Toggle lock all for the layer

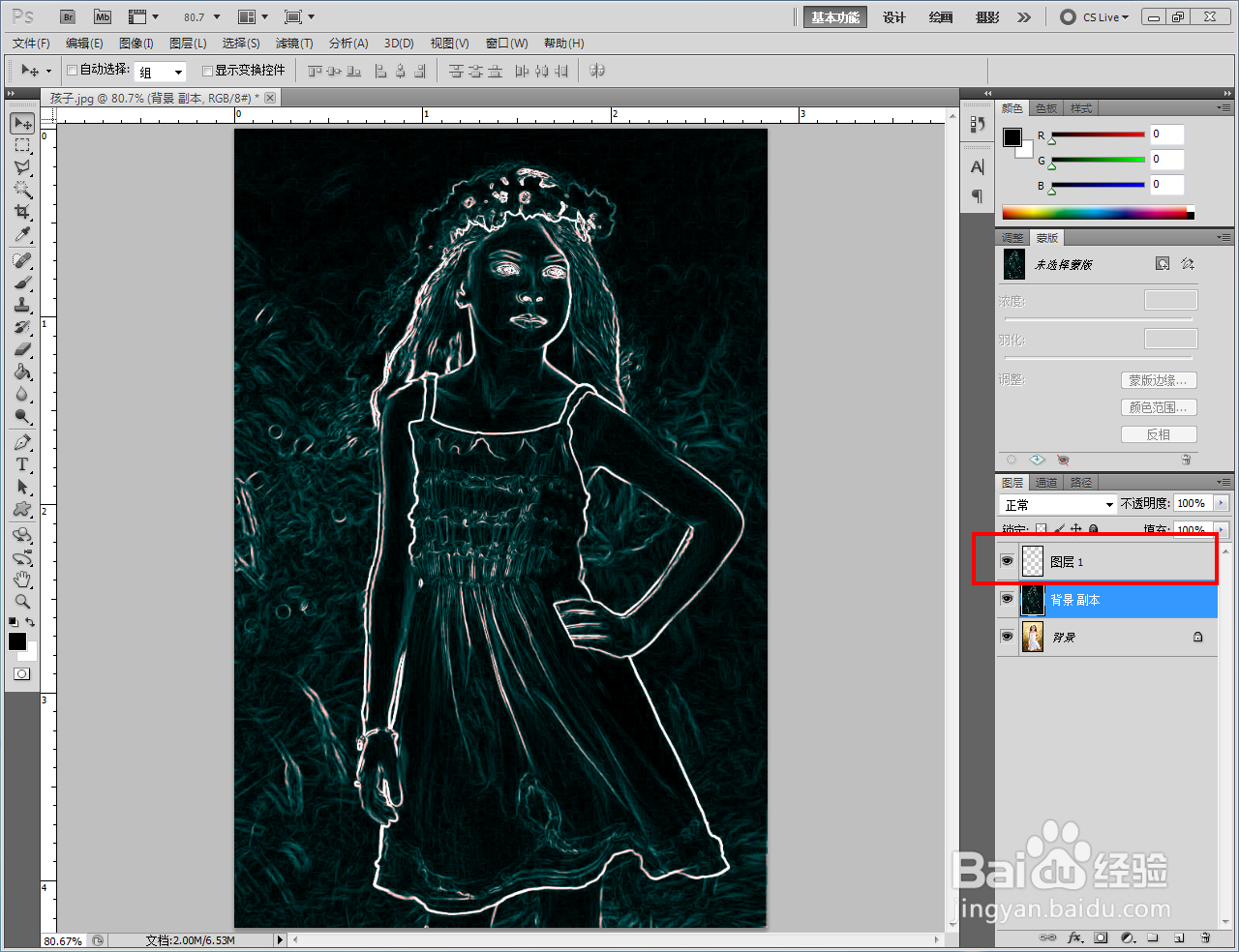tap(1094, 528)
